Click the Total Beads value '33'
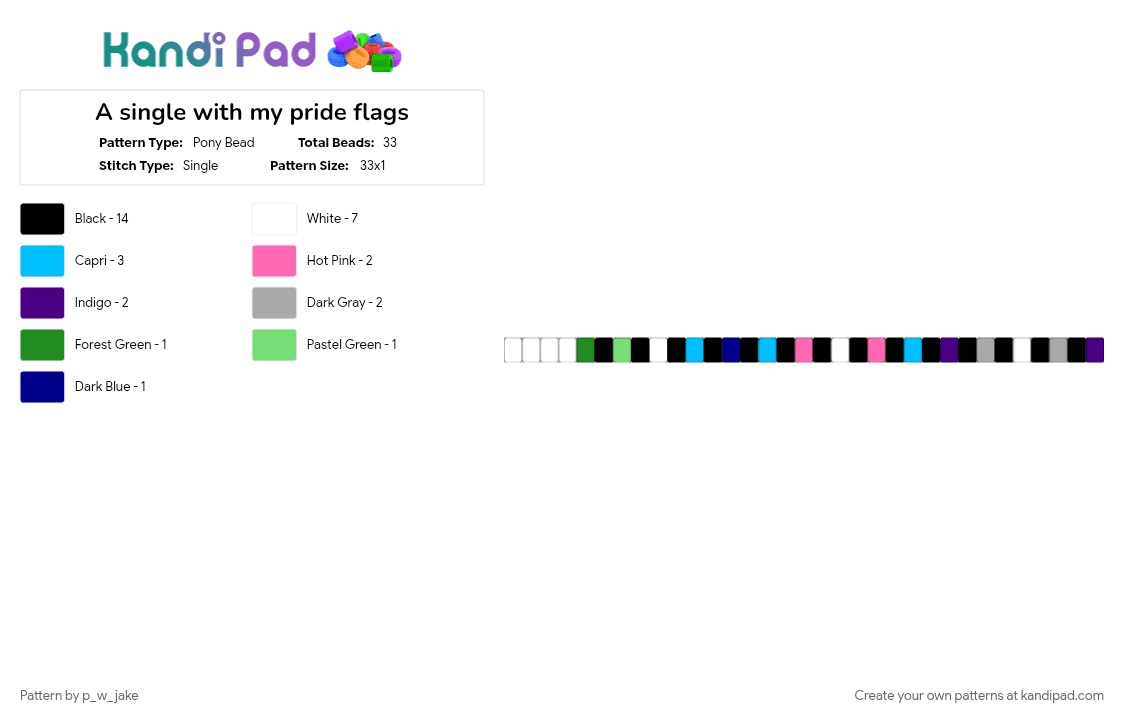 click(390, 143)
